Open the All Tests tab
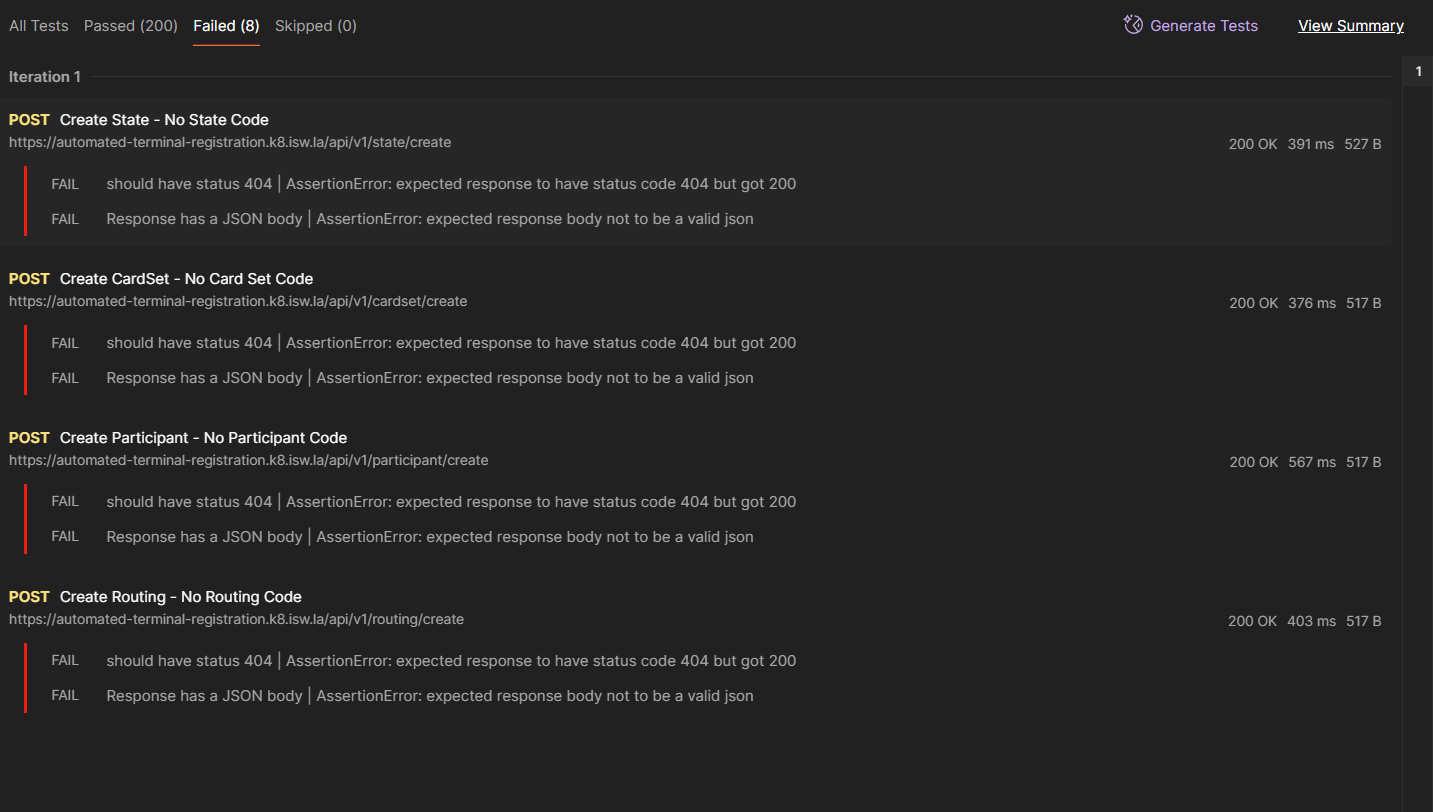Image resolution: width=1433 pixels, height=812 pixels. point(39,26)
